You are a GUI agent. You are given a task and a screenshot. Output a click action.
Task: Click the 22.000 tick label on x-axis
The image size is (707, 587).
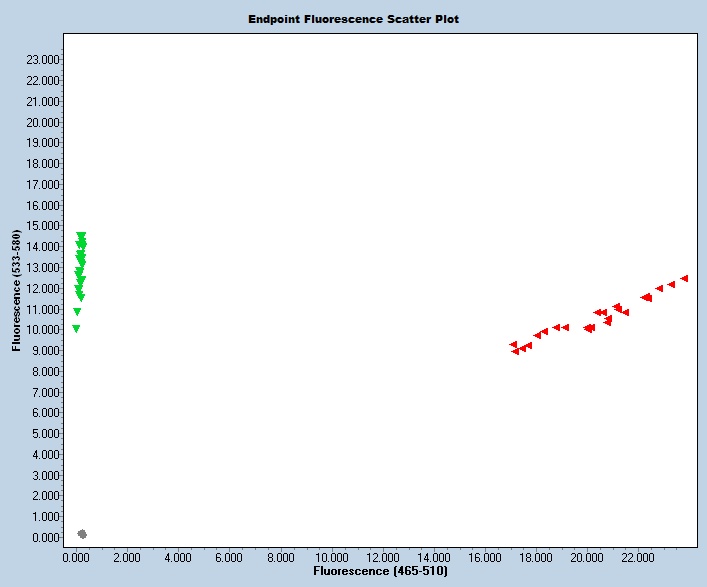point(638,556)
